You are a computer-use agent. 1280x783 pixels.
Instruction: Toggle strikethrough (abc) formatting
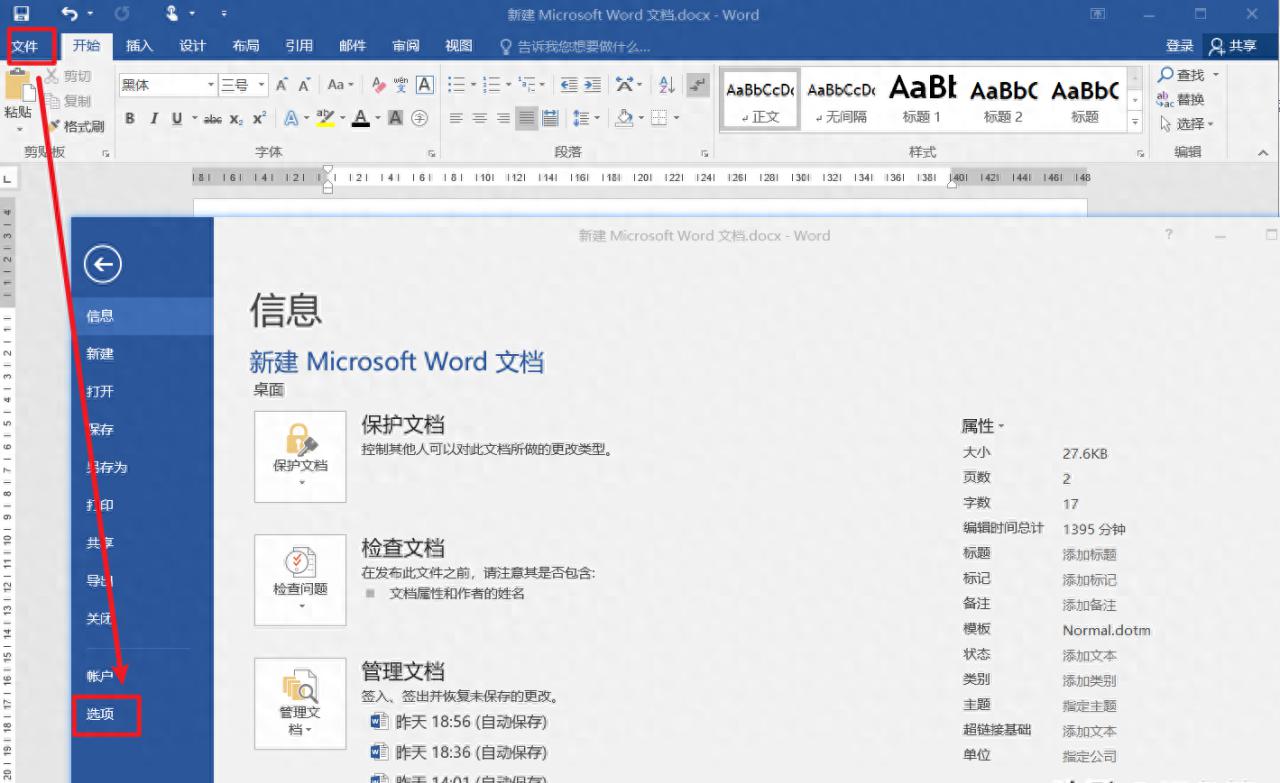(x=212, y=118)
